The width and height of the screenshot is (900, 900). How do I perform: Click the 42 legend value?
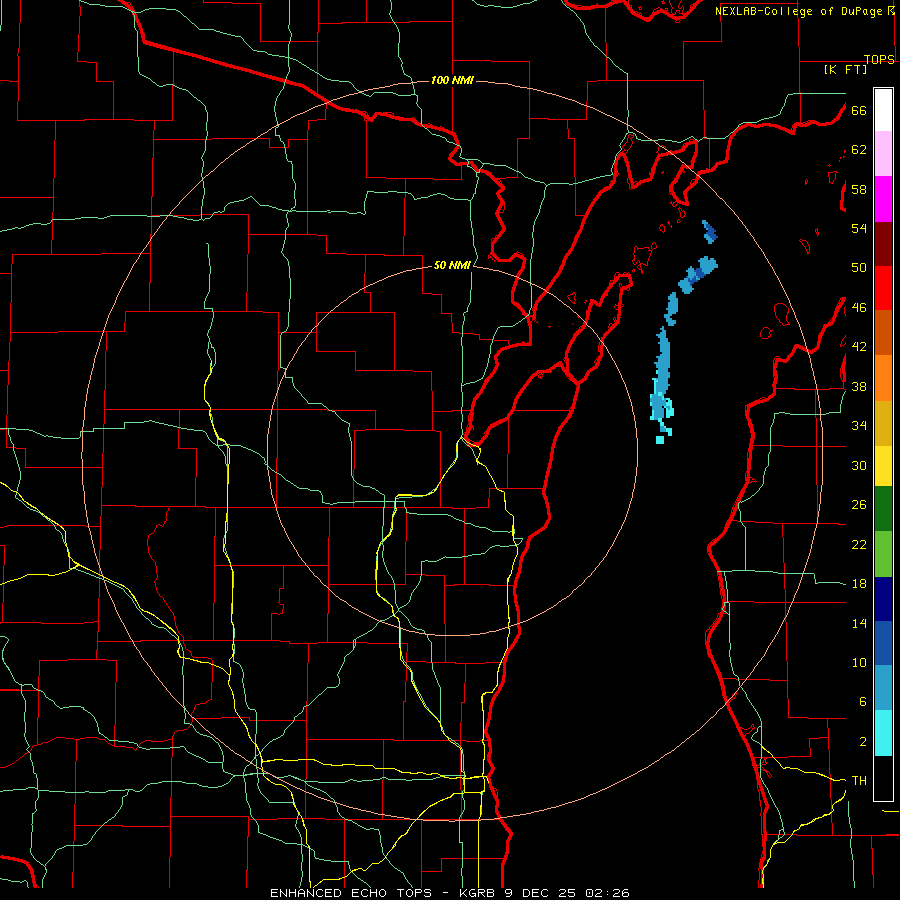[859, 347]
